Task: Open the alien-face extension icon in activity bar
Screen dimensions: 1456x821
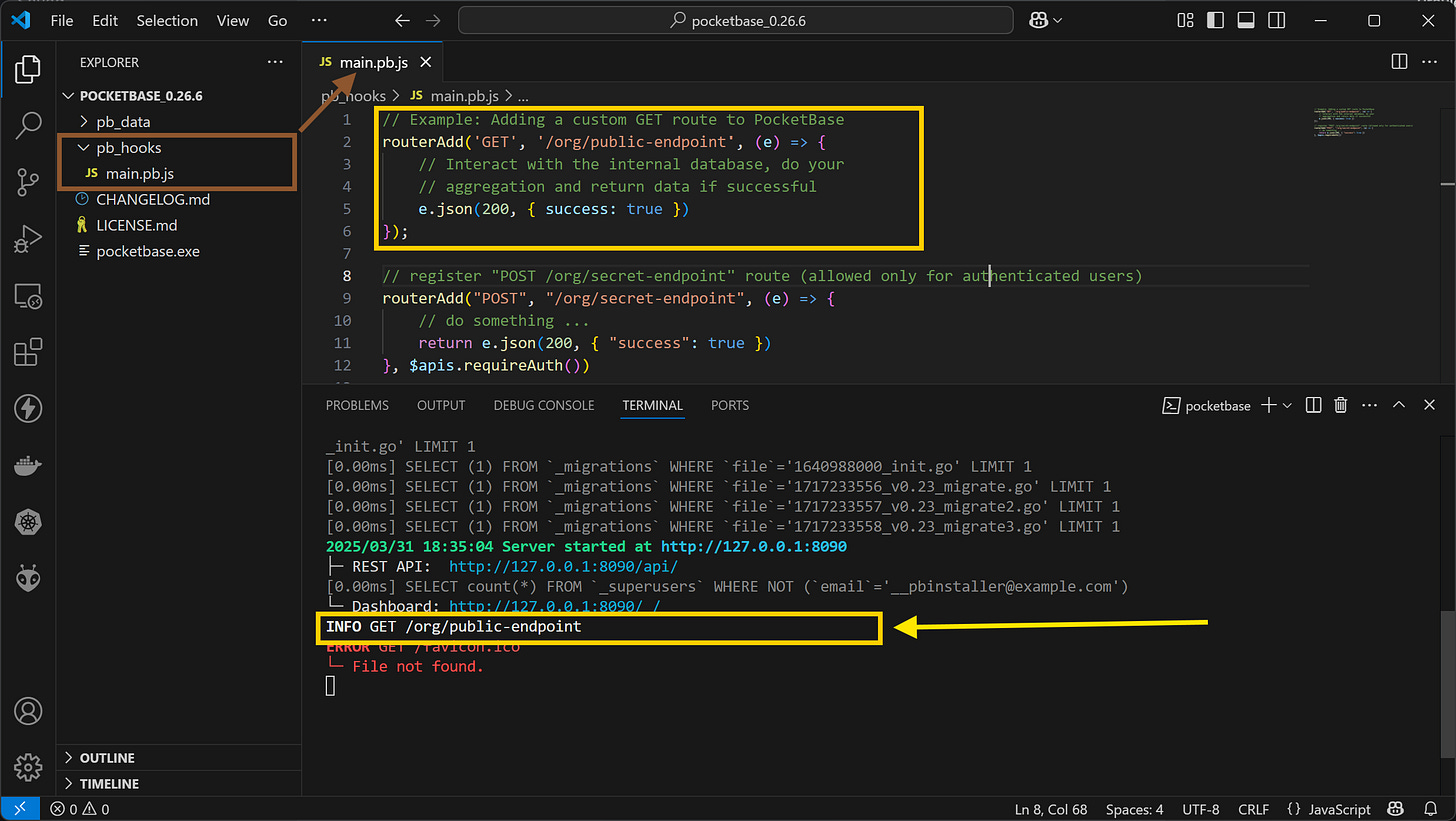Action: [x=28, y=578]
